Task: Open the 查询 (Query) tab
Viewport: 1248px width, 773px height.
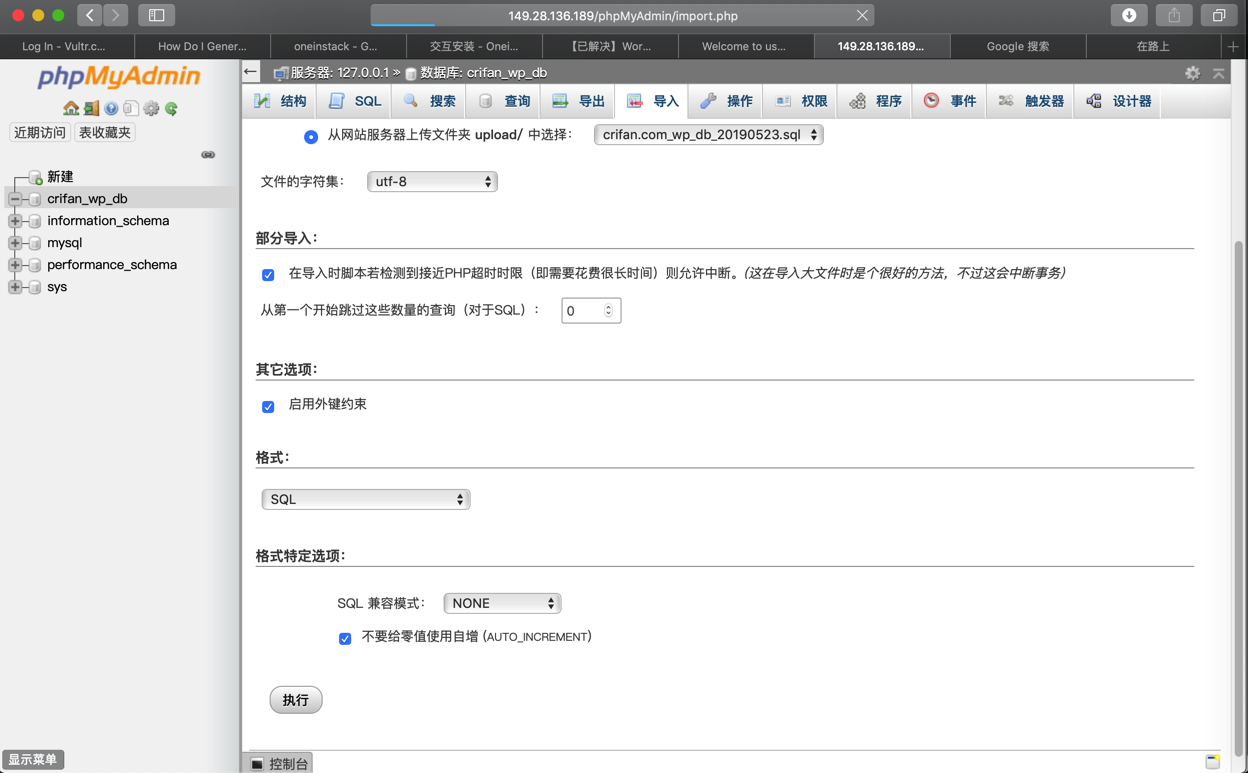Action: (505, 101)
